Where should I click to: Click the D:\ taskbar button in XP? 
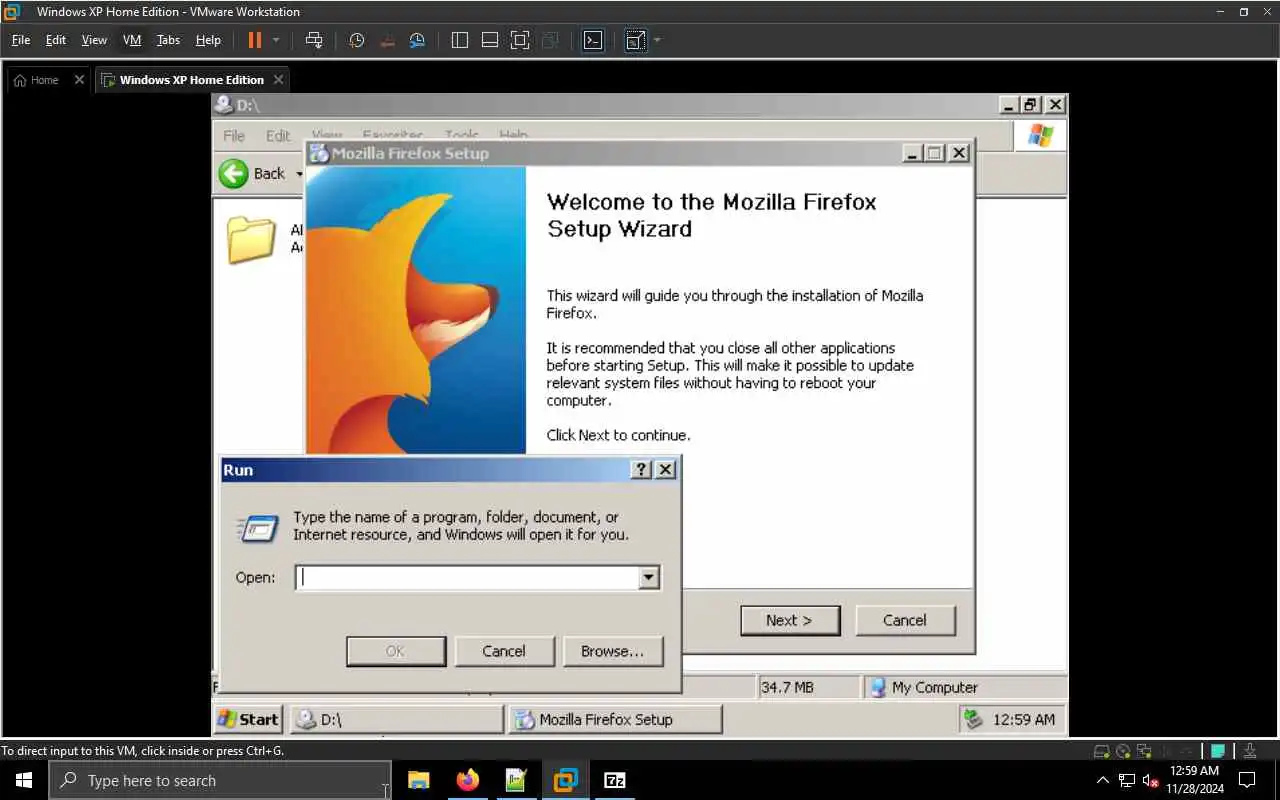(x=396, y=719)
